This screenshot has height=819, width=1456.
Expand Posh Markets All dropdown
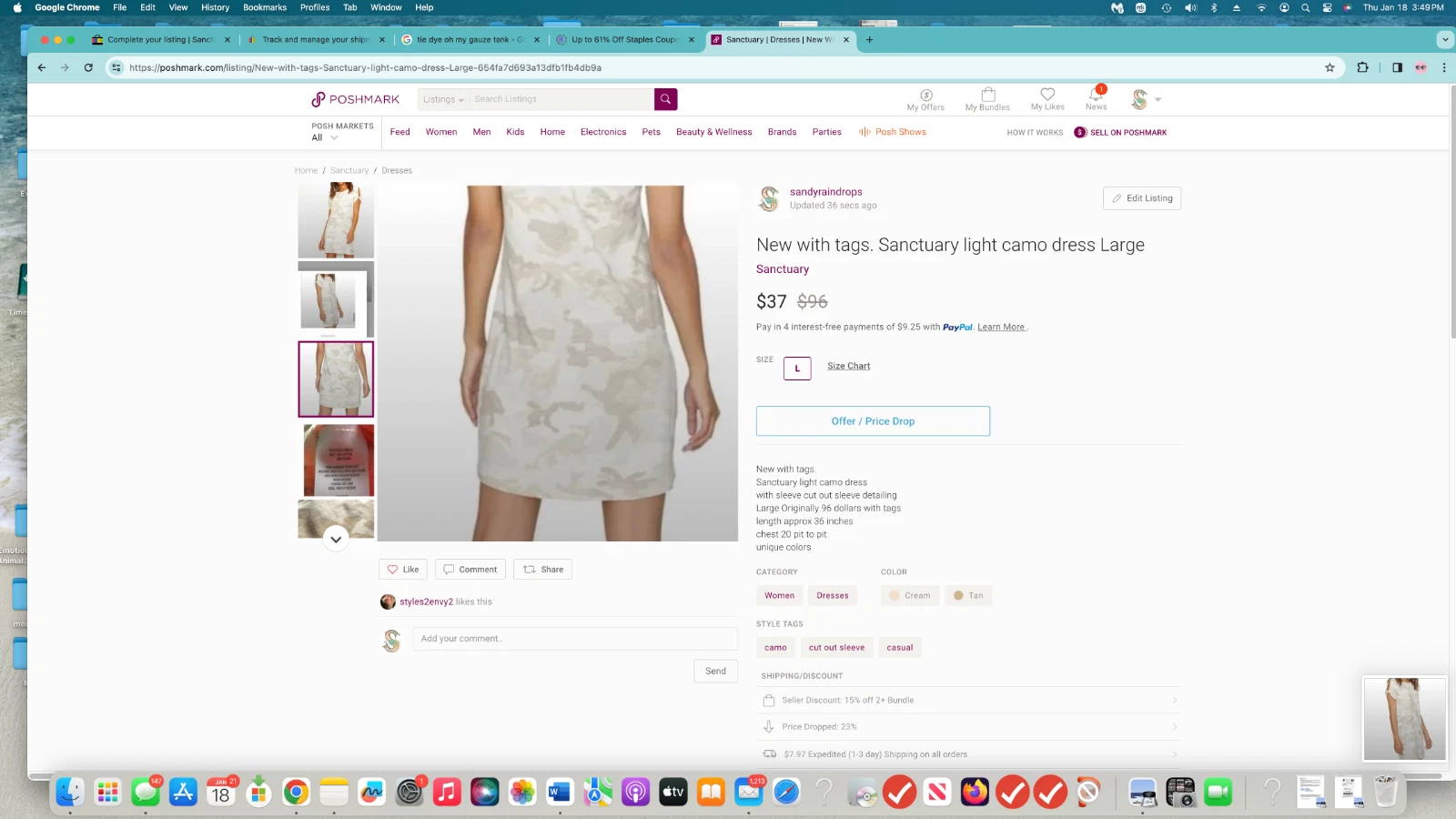pyautogui.click(x=326, y=137)
